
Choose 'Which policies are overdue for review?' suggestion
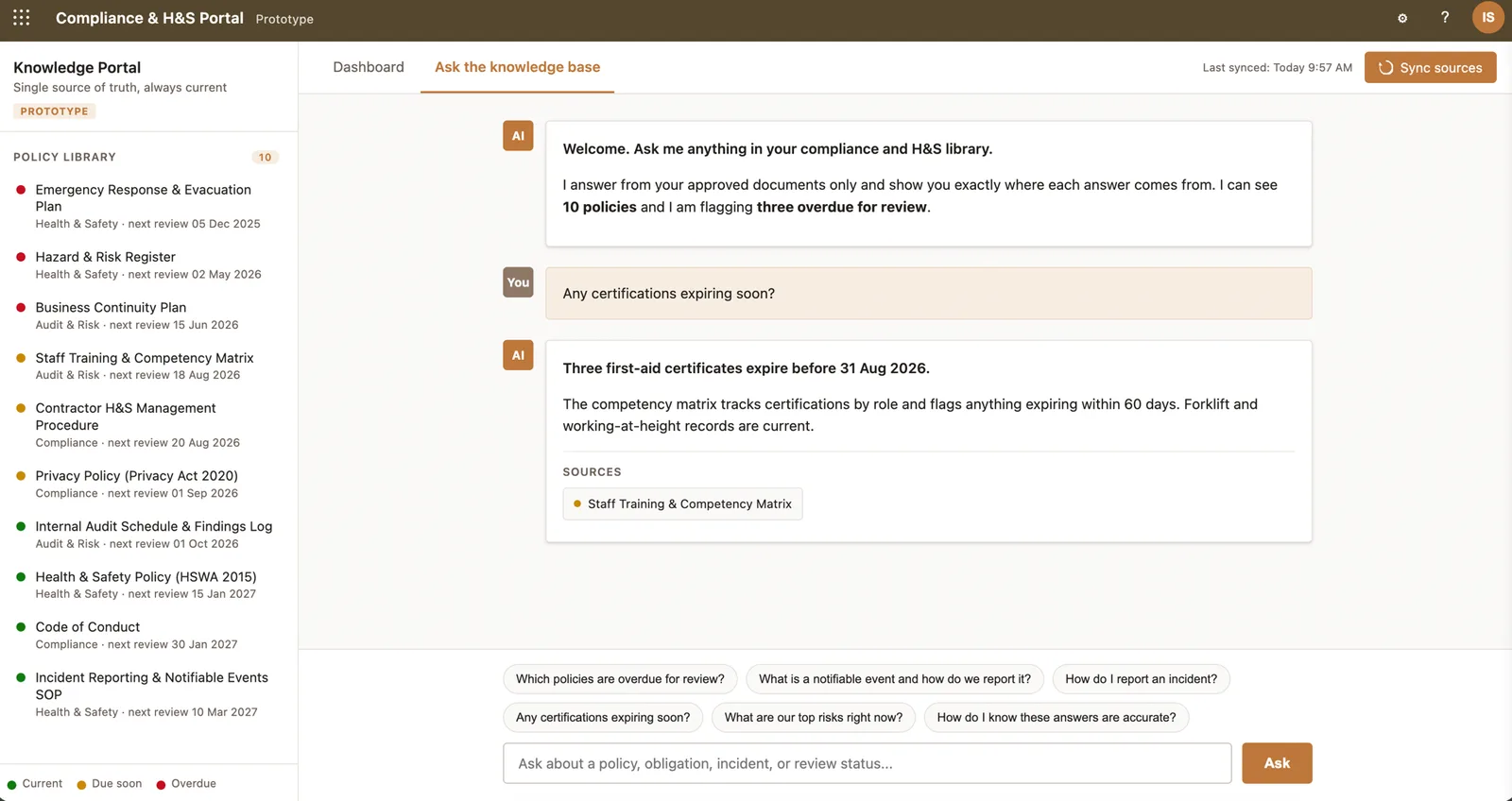[x=620, y=679]
